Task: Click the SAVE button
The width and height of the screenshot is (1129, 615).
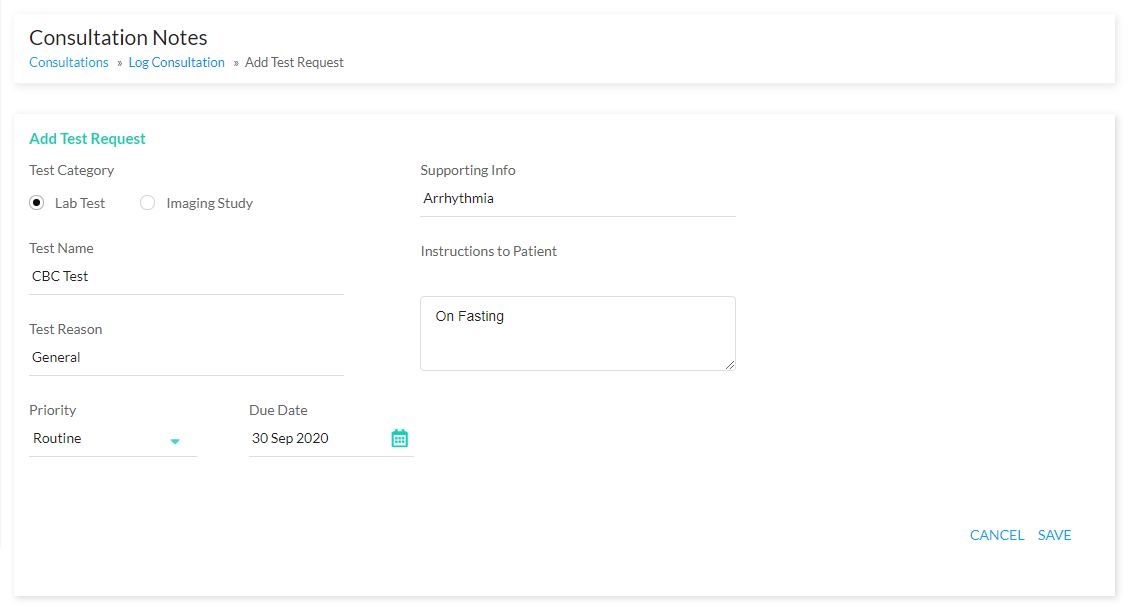Action: point(1054,535)
